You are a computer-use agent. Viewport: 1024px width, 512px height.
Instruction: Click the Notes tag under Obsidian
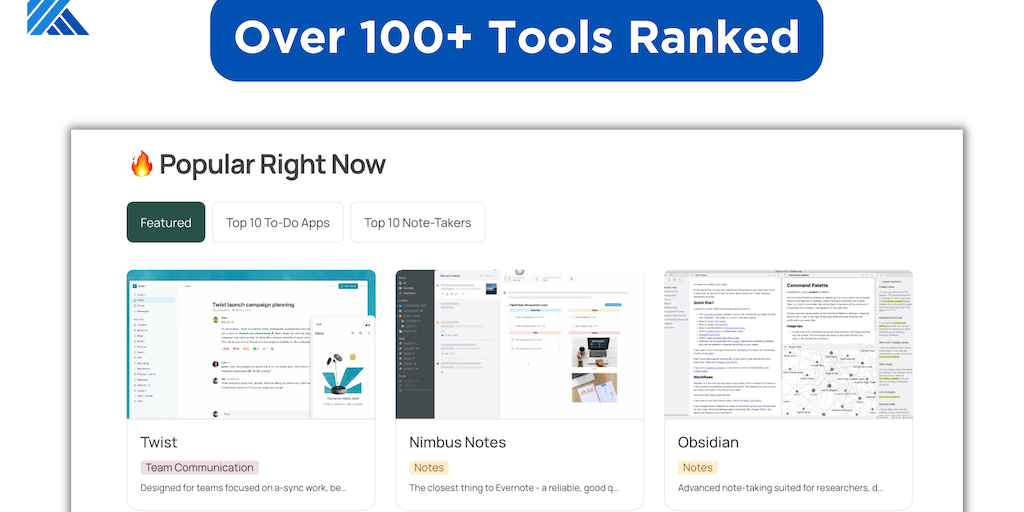[697, 468]
